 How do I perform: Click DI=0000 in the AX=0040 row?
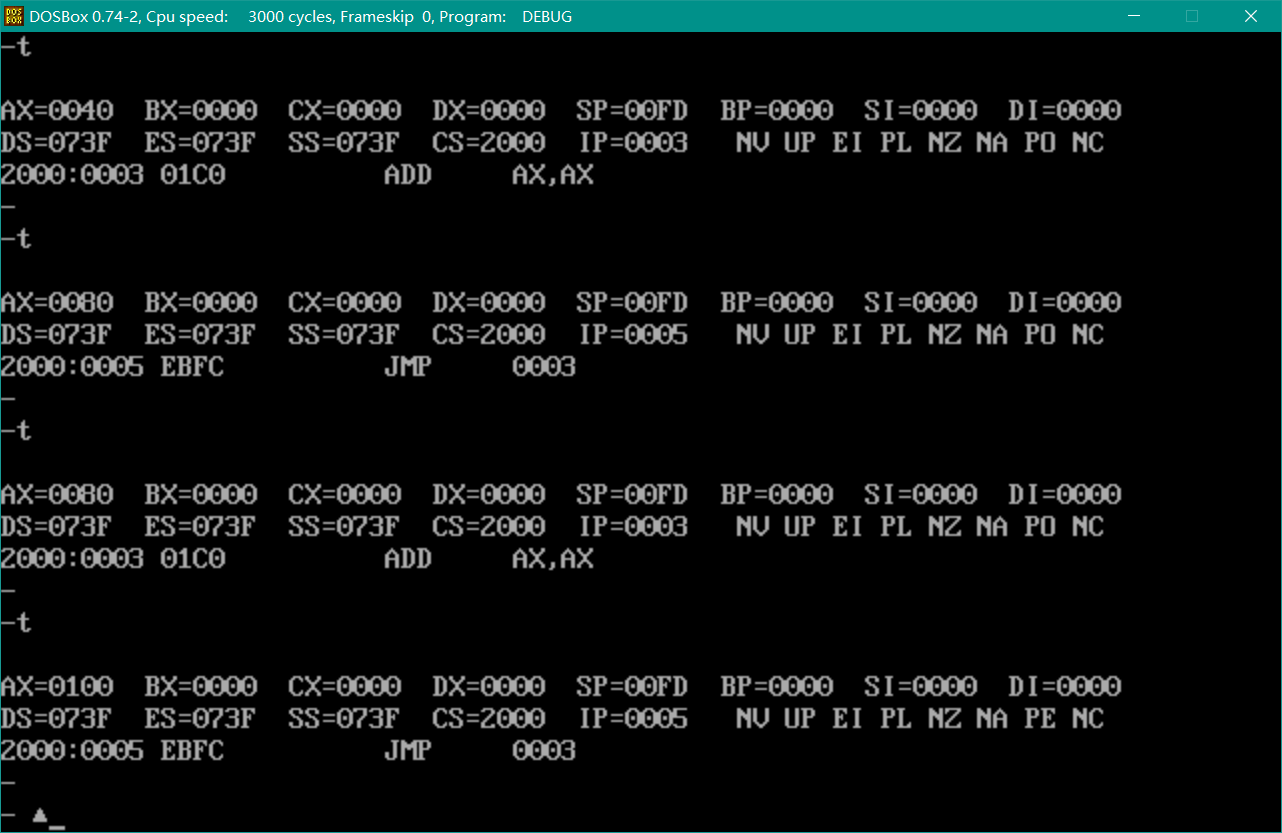[1065, 110]
